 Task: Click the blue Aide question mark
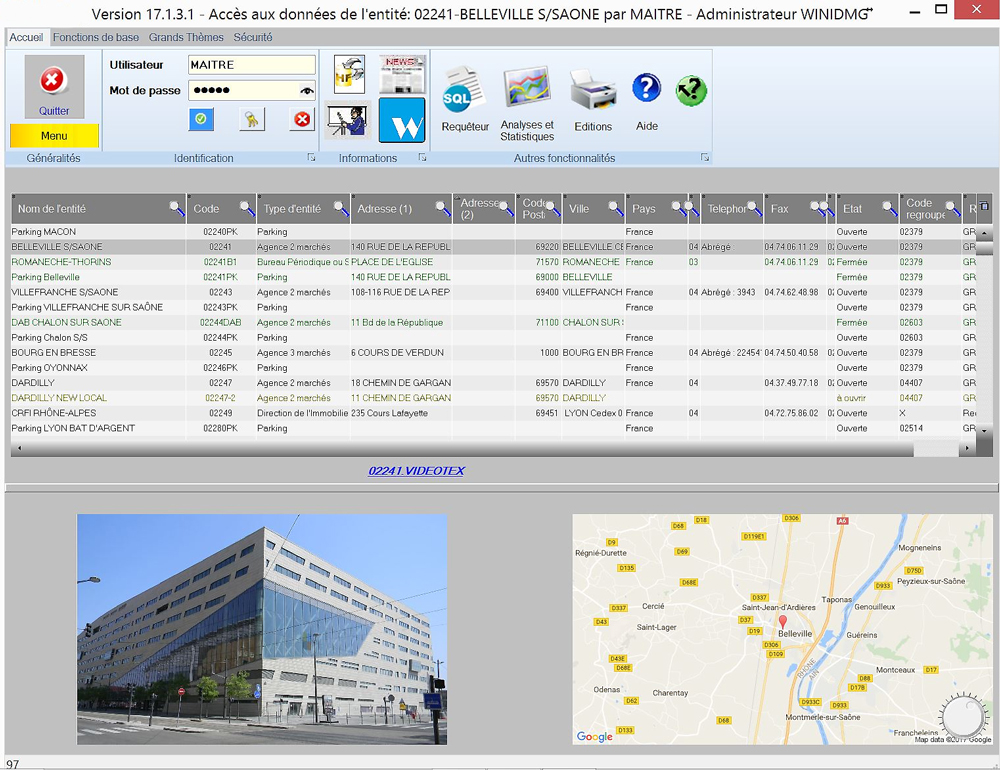[647, 89]
